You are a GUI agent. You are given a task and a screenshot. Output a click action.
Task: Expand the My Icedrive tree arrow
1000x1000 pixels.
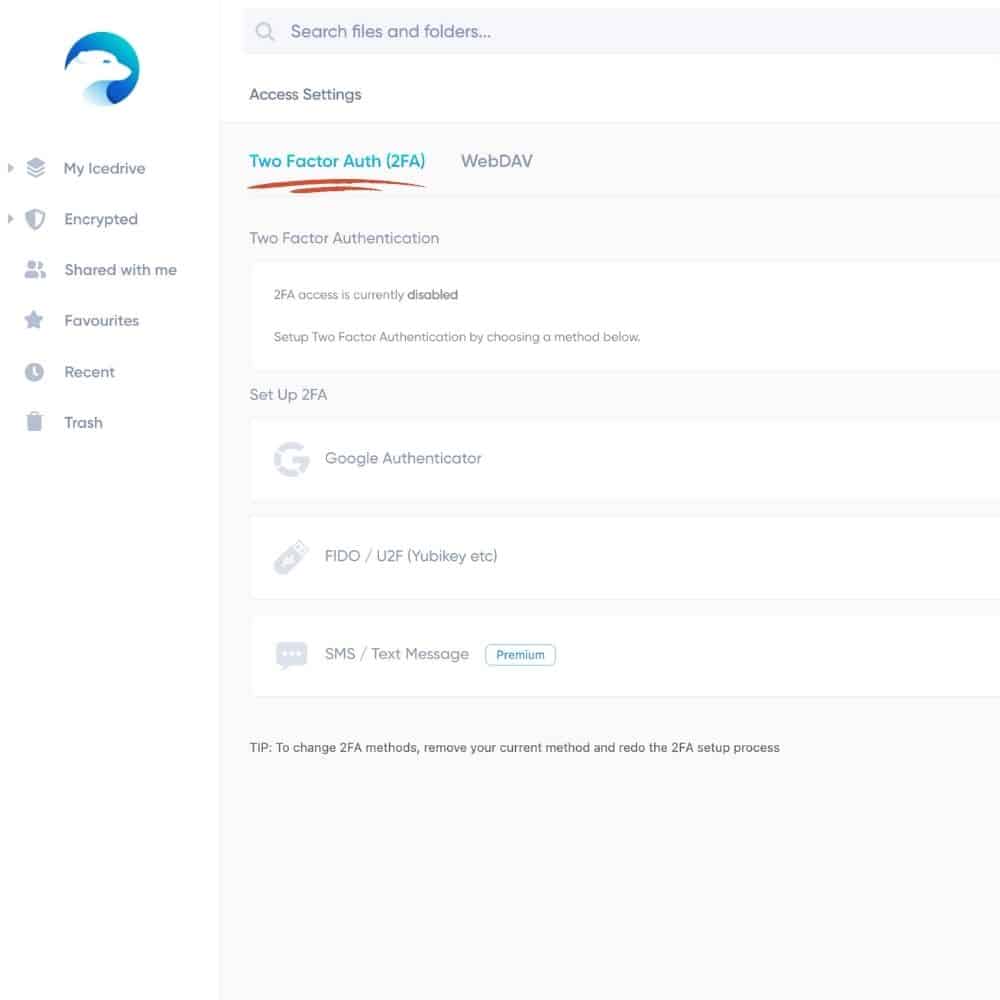pos(10,168)
